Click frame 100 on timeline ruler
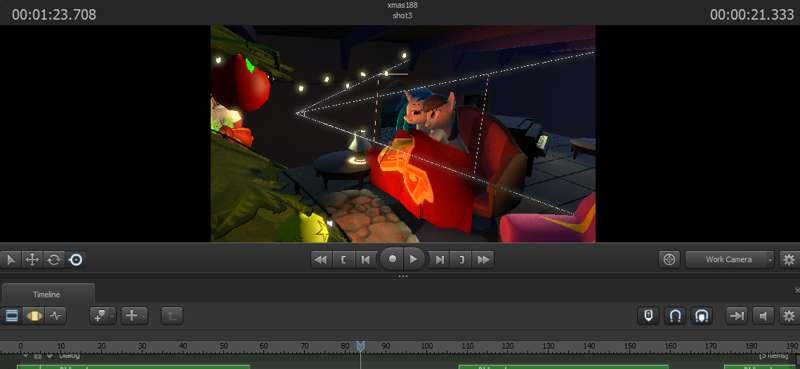 click(427, 346)
